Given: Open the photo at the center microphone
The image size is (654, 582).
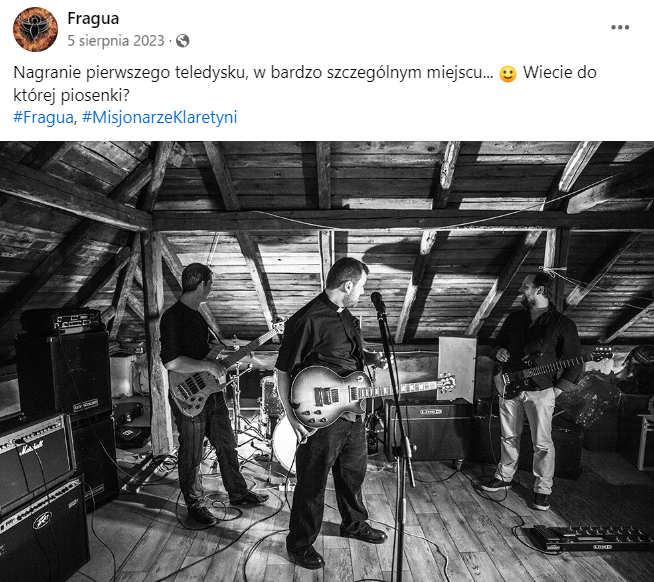Looking at the screenshot, I should click(x=379, y=302).
